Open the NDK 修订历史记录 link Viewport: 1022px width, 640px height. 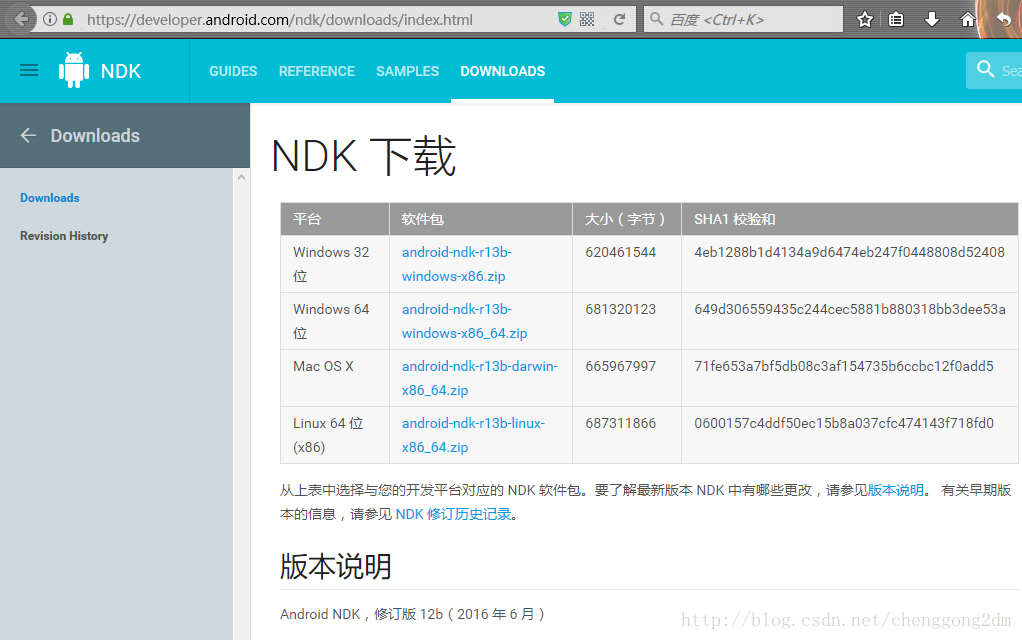click(x=453, y=514)
